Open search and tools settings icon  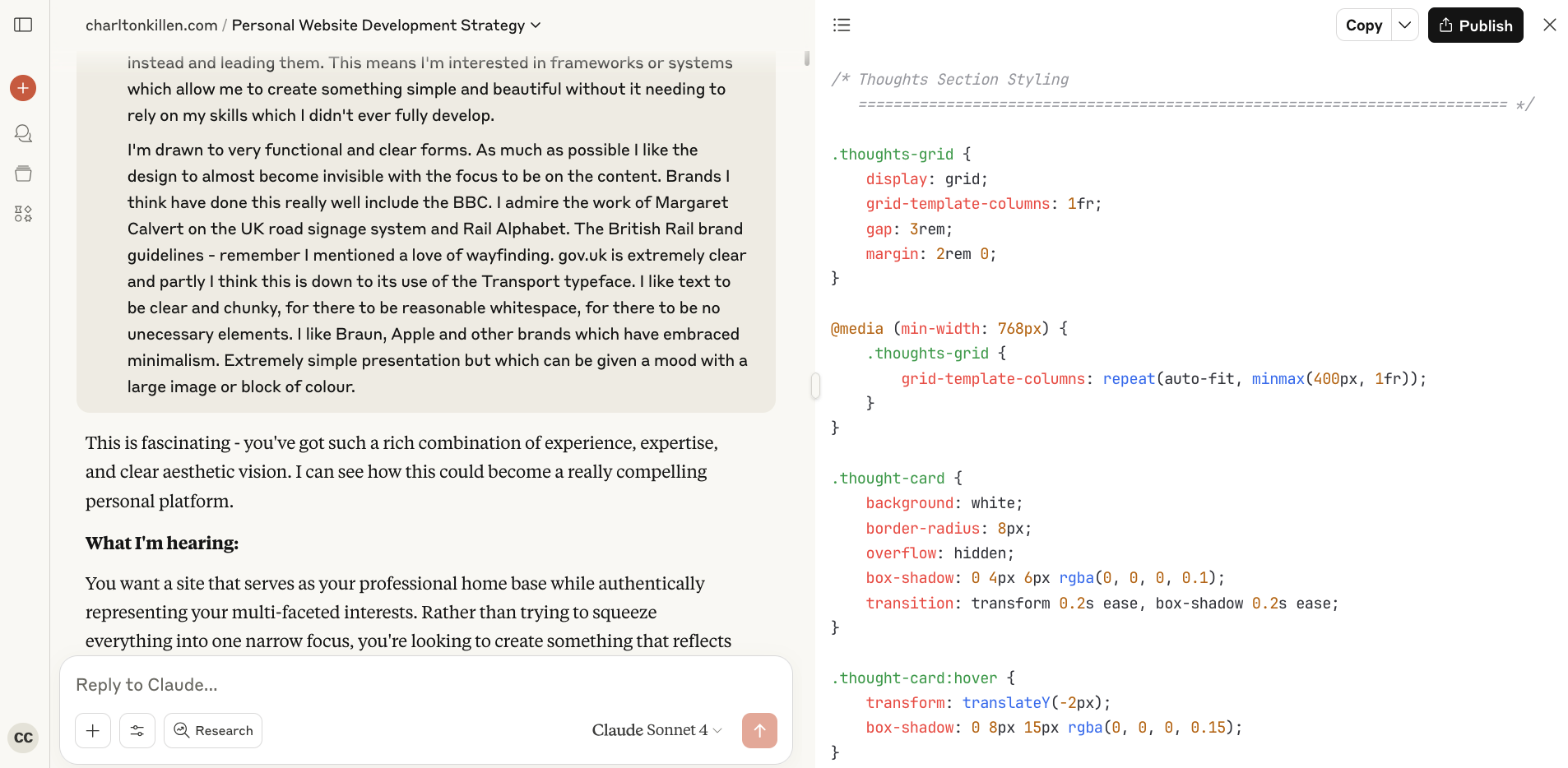pos(137,730)
